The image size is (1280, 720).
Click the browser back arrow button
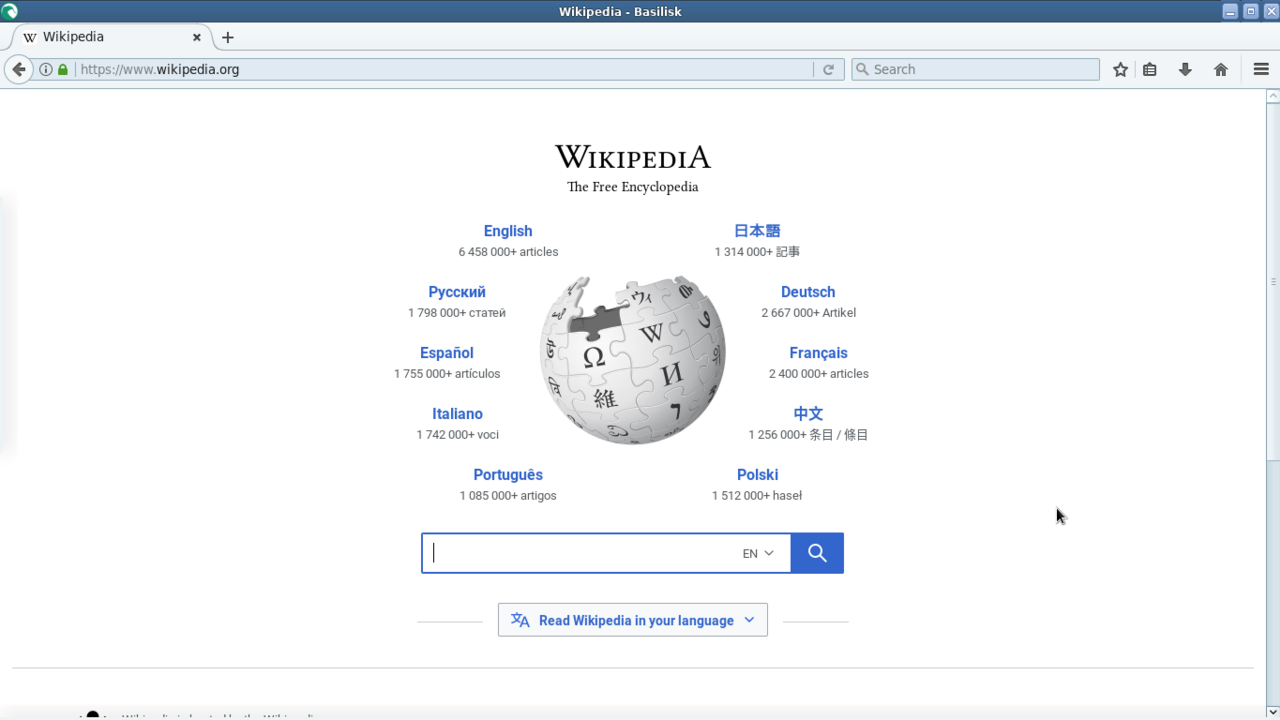pos(18,69)
